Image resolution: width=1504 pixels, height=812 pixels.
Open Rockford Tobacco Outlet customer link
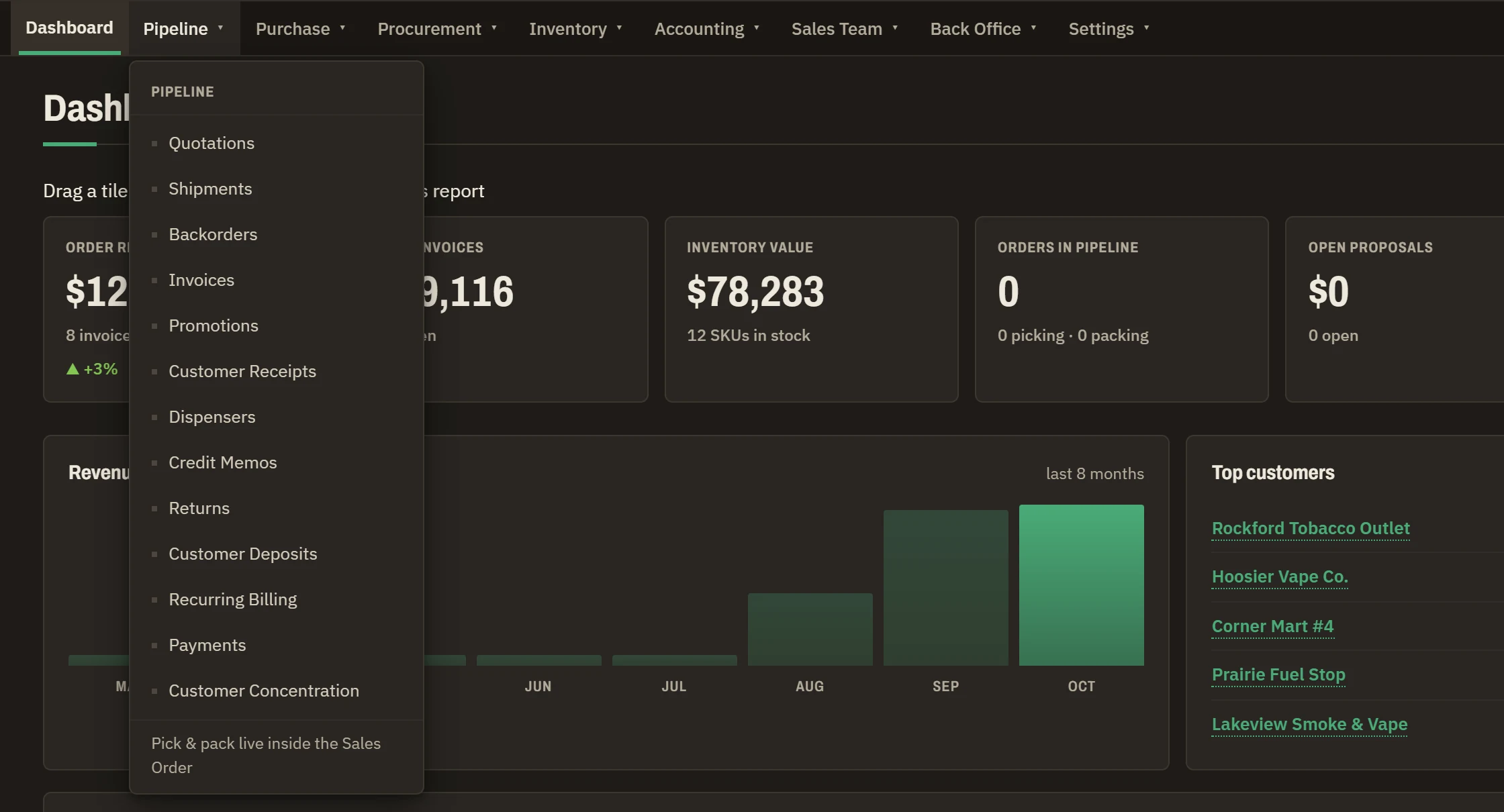click(x=1310, y=528)
